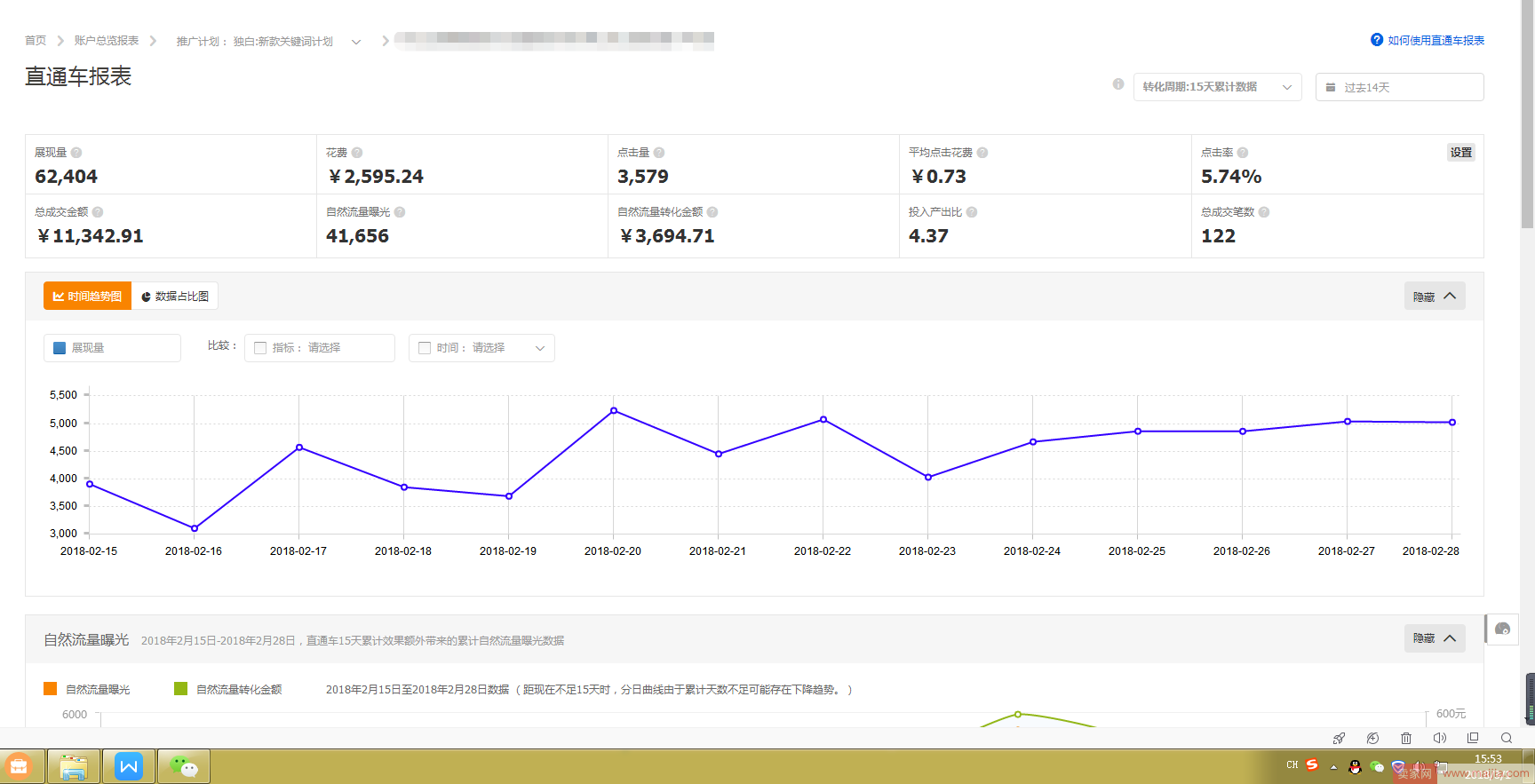This screenshot has height=784, width=1535.
Task: Click the info icon beside conversion period dropdown
Action: (x=1118, y=84)
